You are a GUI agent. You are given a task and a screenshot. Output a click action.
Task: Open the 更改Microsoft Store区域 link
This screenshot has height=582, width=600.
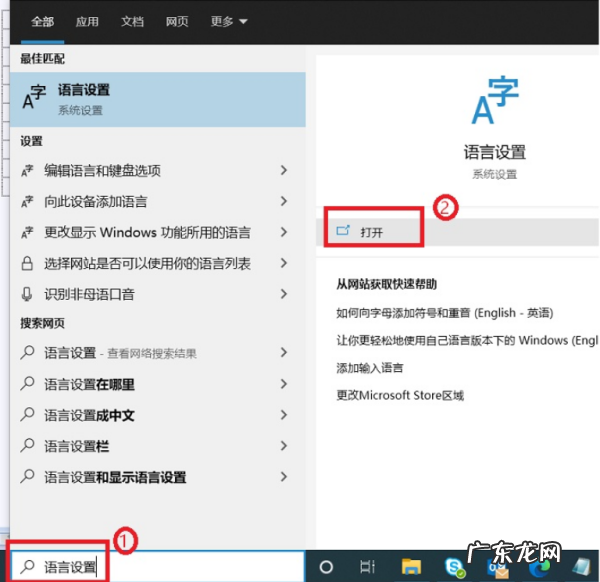click(x=400, y=395)
